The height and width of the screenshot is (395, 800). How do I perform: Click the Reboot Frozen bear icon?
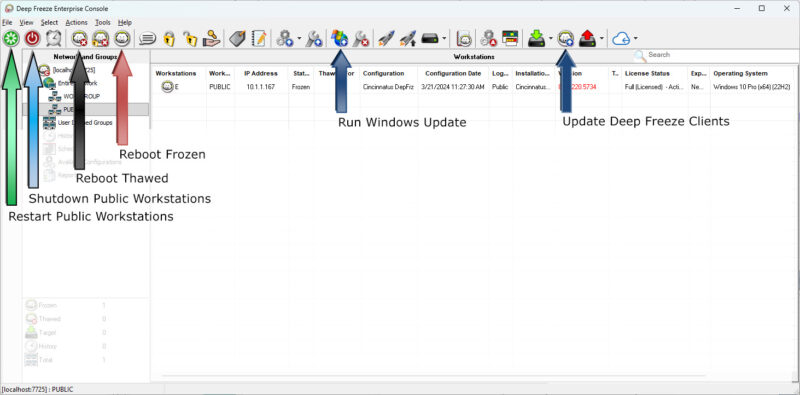[x=122, y=38]
